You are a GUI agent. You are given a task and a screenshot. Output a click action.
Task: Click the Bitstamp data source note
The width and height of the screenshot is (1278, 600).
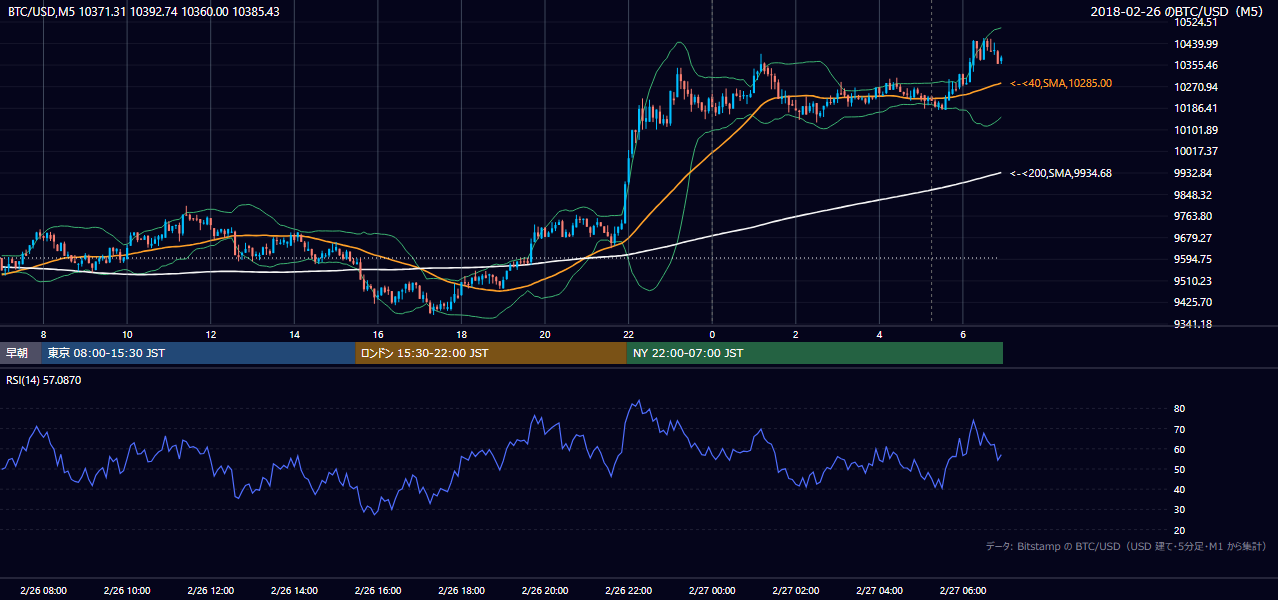point(1127,546)
